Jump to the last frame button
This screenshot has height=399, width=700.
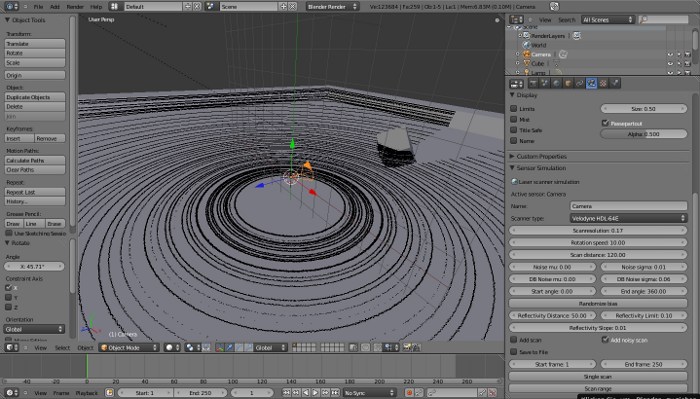[x=335, y=393]
